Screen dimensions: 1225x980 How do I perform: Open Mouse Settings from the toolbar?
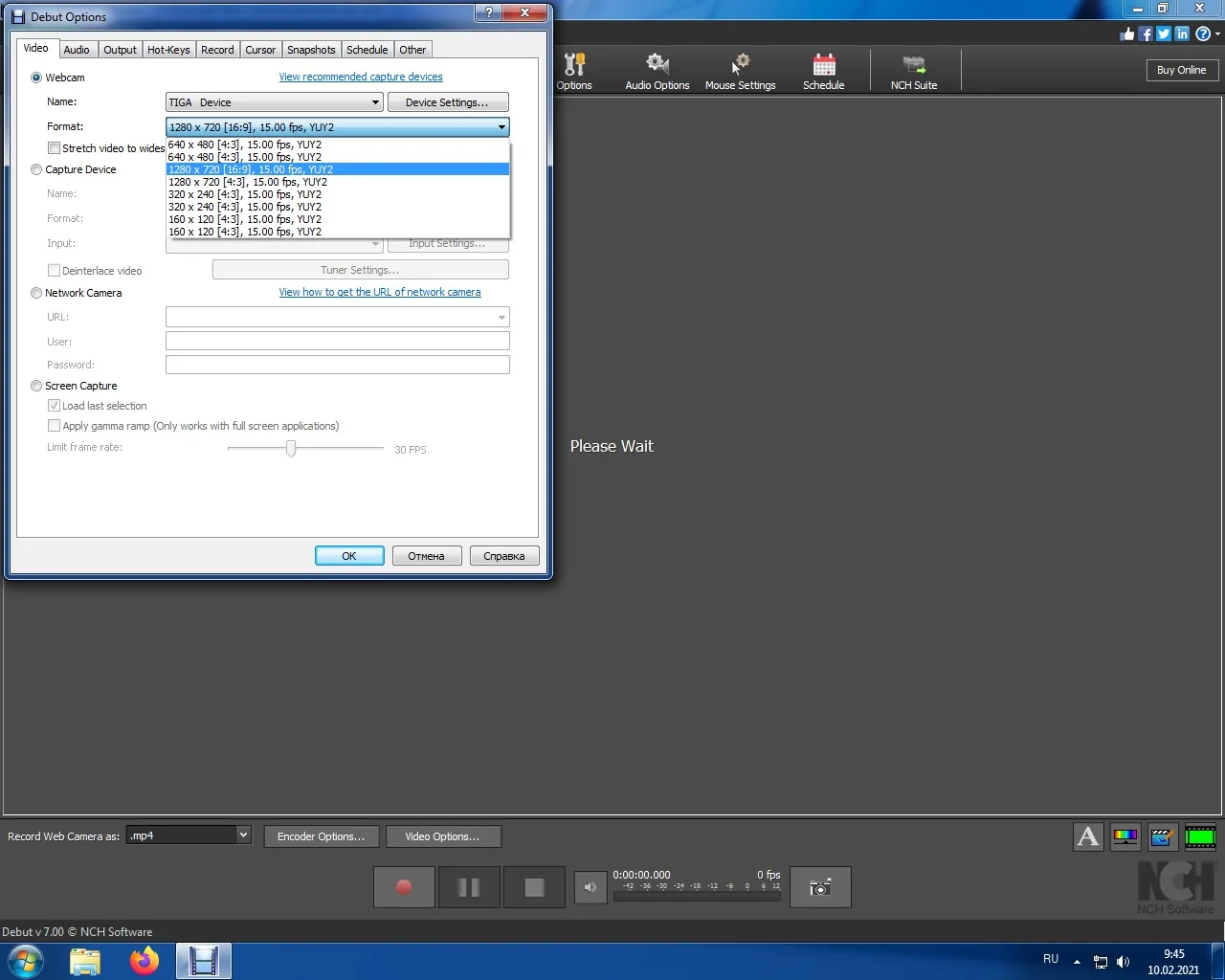click(x=741, y=72)
